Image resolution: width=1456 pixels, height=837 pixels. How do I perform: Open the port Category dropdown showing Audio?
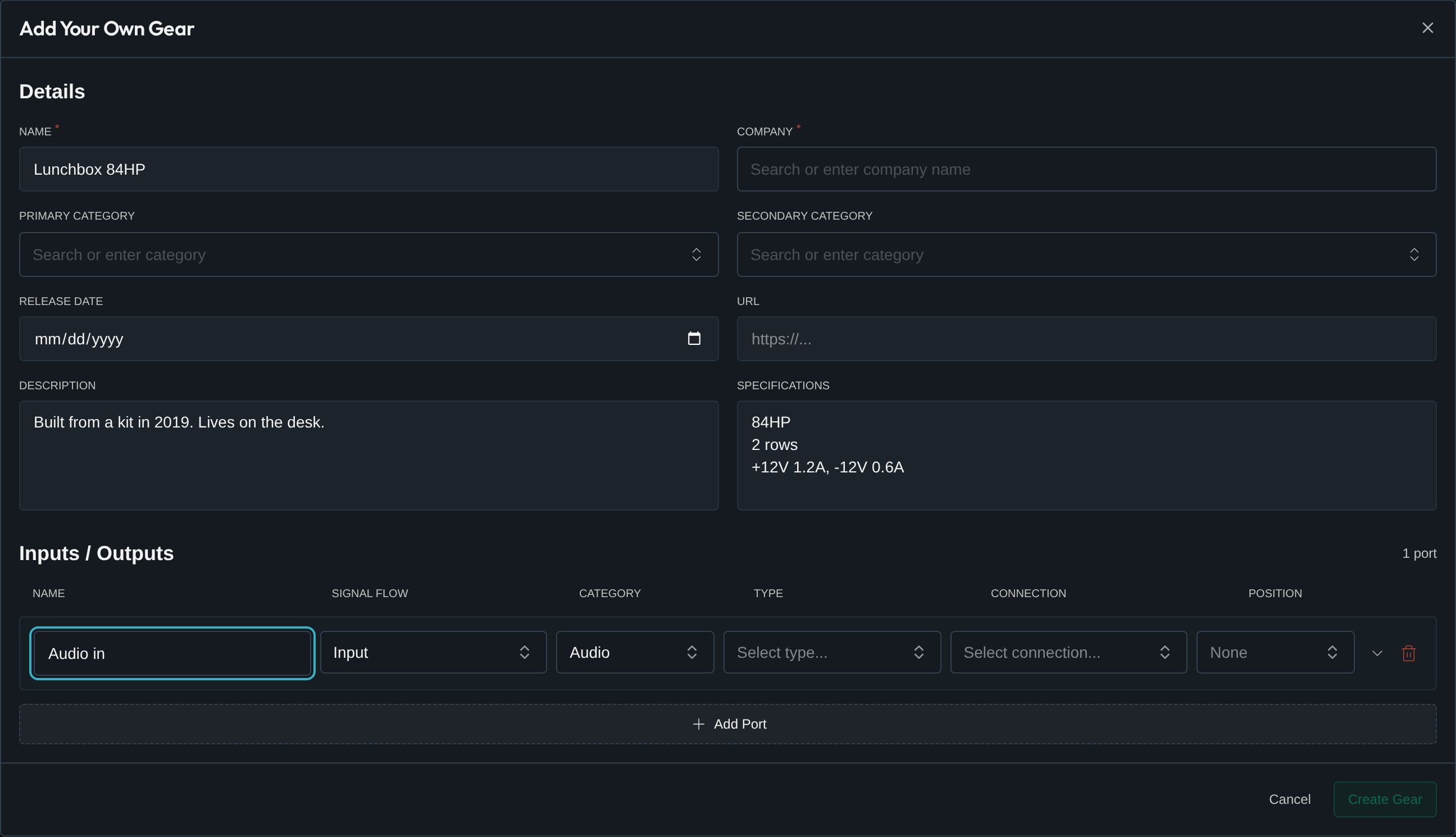click(635, 653)
